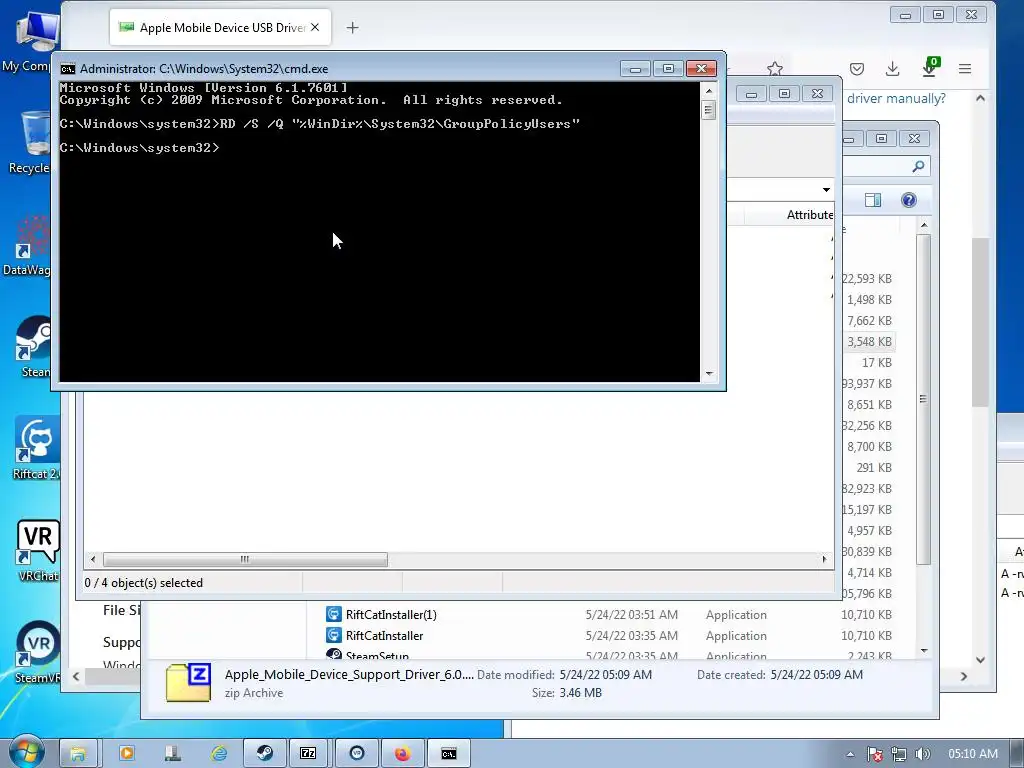The image size is (1024, 768).
Task: Open the Steam desktop shortcut
Action: tap(33, 346)
